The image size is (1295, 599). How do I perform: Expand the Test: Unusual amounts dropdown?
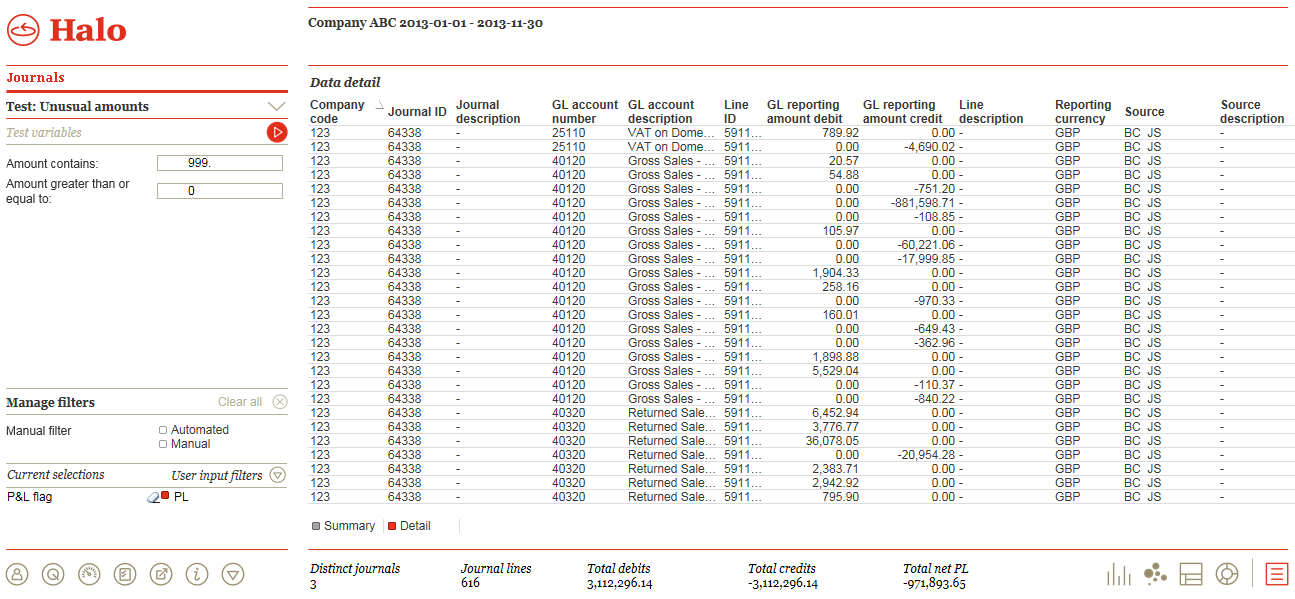[277, 106]
